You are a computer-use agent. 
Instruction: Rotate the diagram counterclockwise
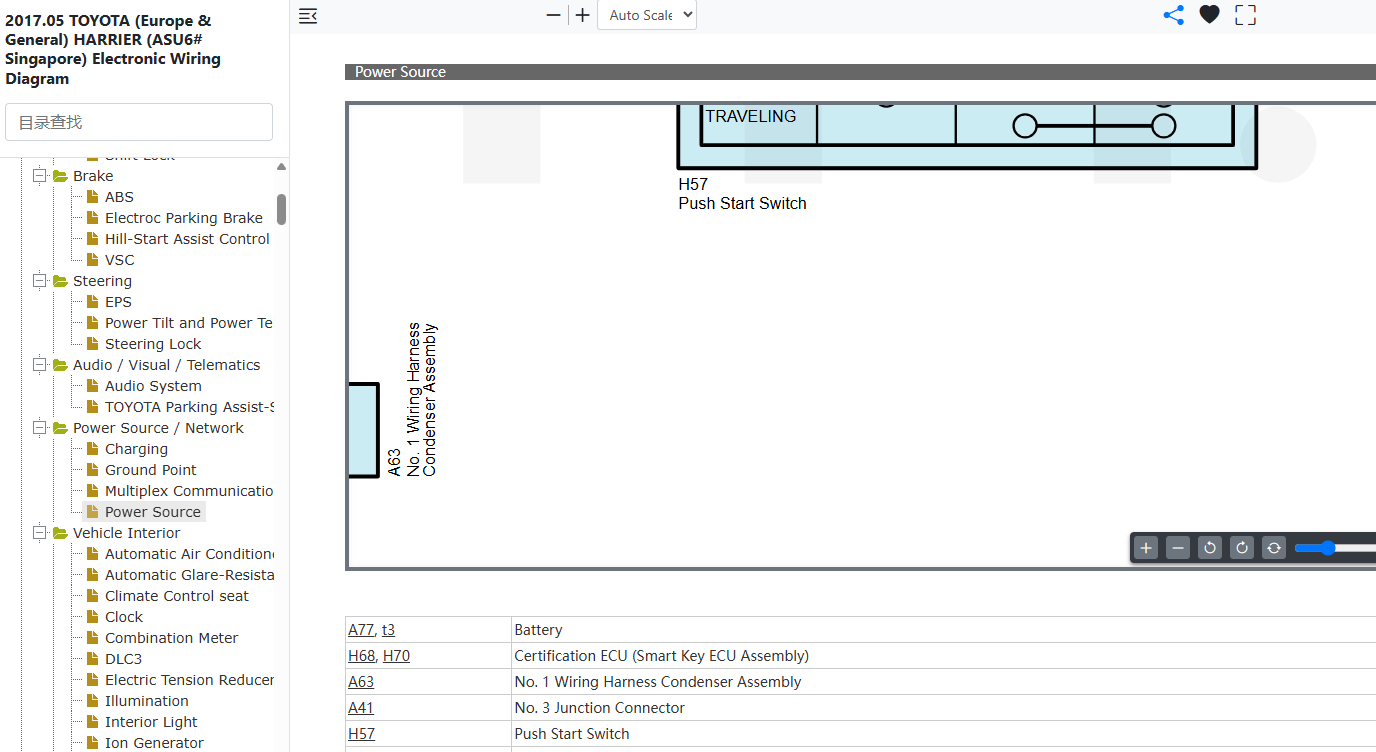(x=1210, y=548)
